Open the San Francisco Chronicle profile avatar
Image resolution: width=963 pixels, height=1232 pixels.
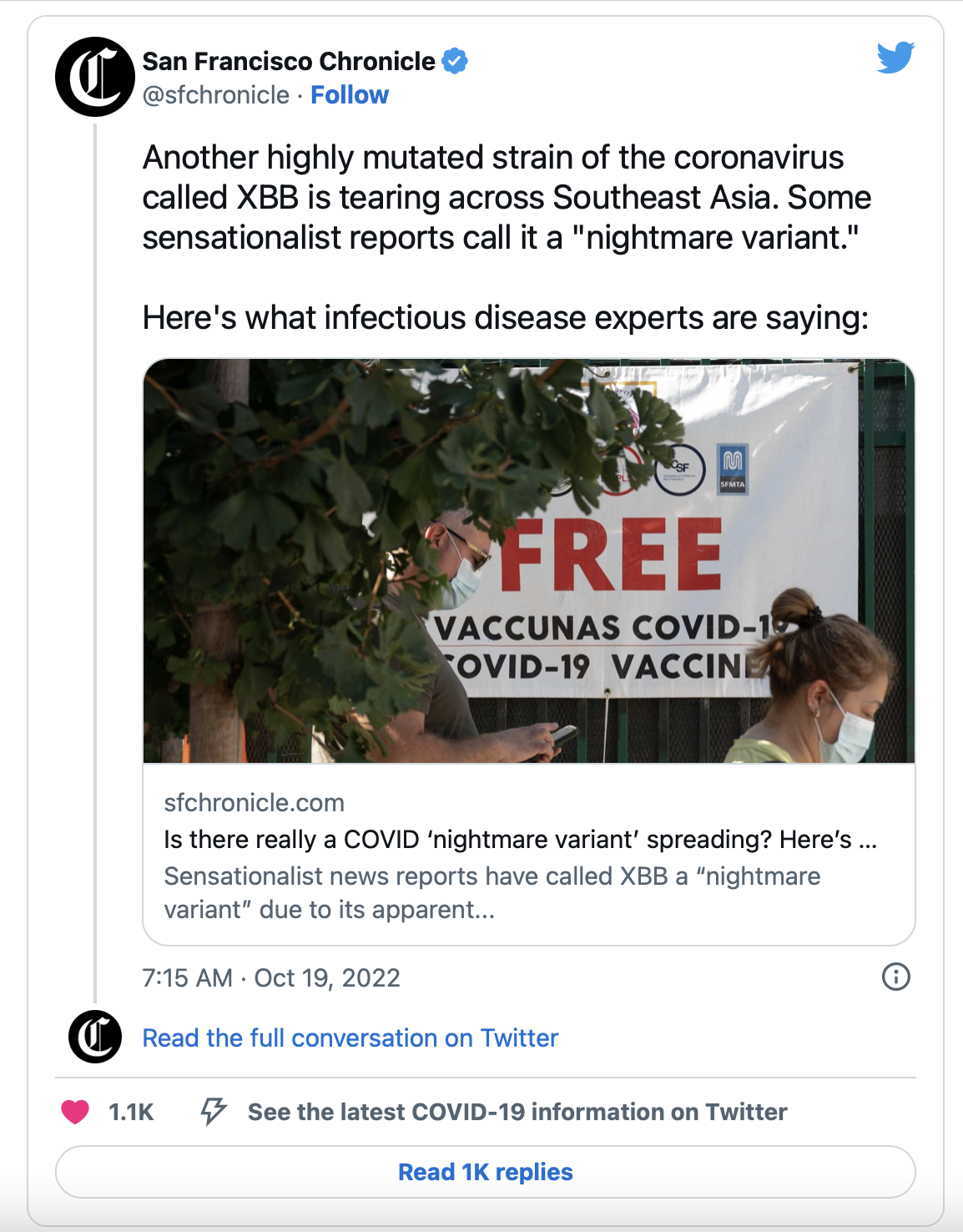(95, 77)
